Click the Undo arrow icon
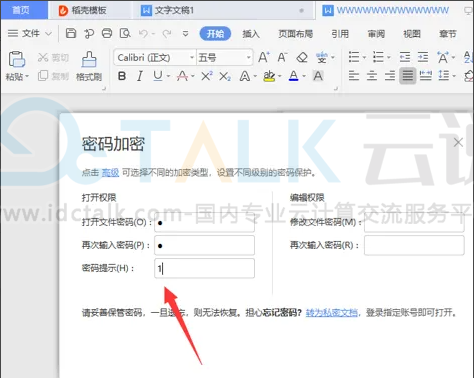474x378 pixels. [143, 33]
